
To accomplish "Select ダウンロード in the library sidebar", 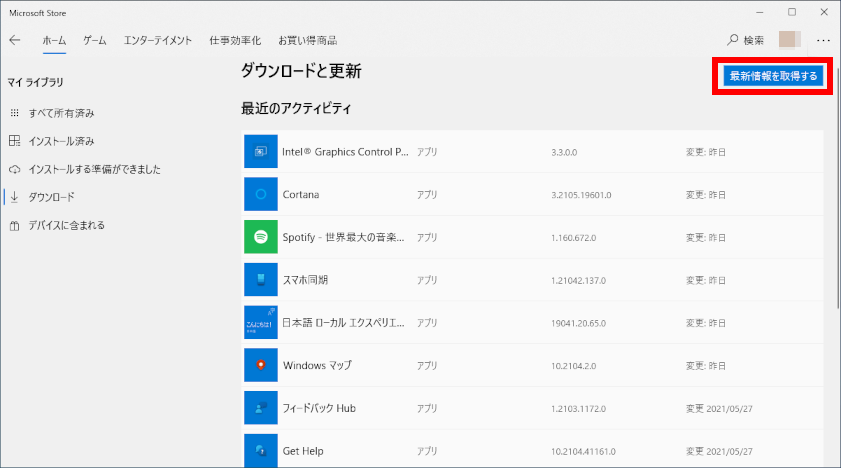I will [x=51, y=197].
